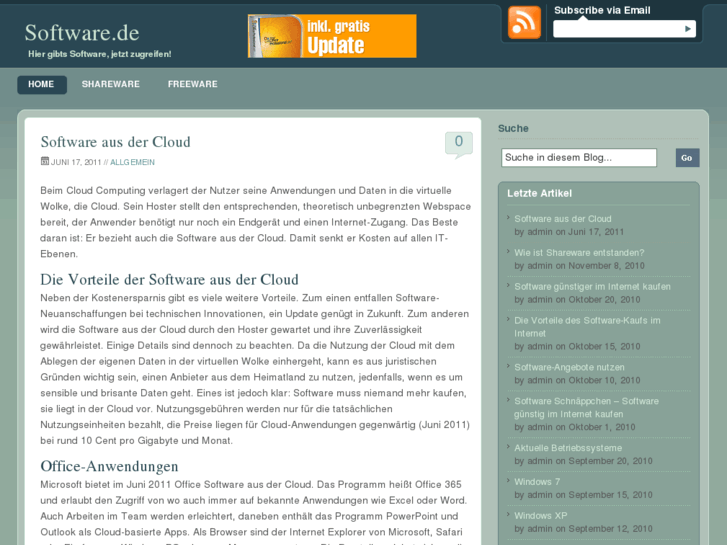This screenshot has height=545, width=727.
Task: Go to the FREEWARE menu item
Action: tap(192, 84)
